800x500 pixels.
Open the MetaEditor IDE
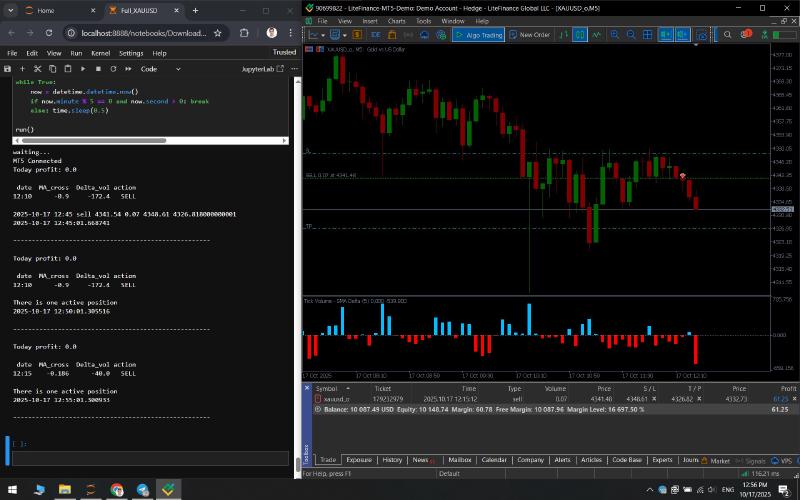(376, 35)
